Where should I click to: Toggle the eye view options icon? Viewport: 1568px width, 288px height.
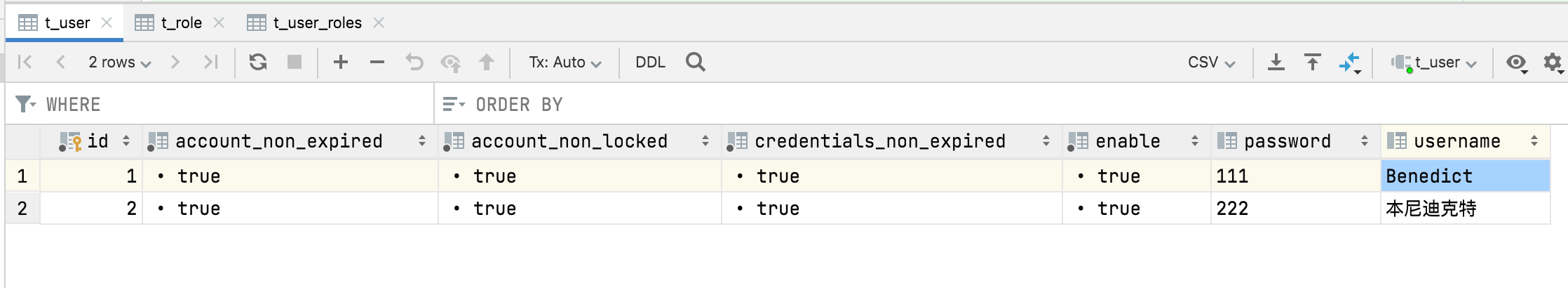(1517, 63)
